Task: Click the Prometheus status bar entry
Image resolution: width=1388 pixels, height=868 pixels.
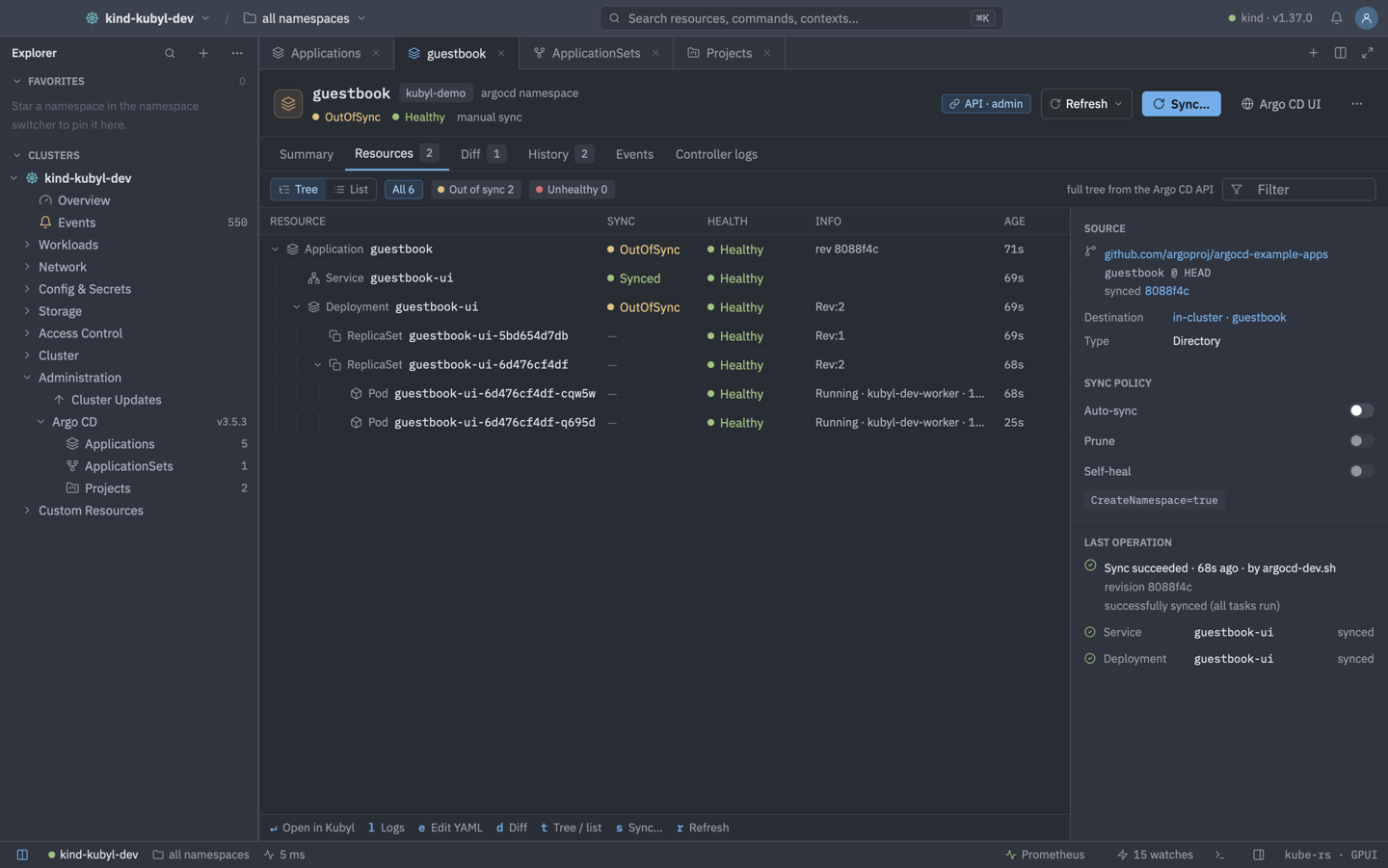Action: 1045,855
